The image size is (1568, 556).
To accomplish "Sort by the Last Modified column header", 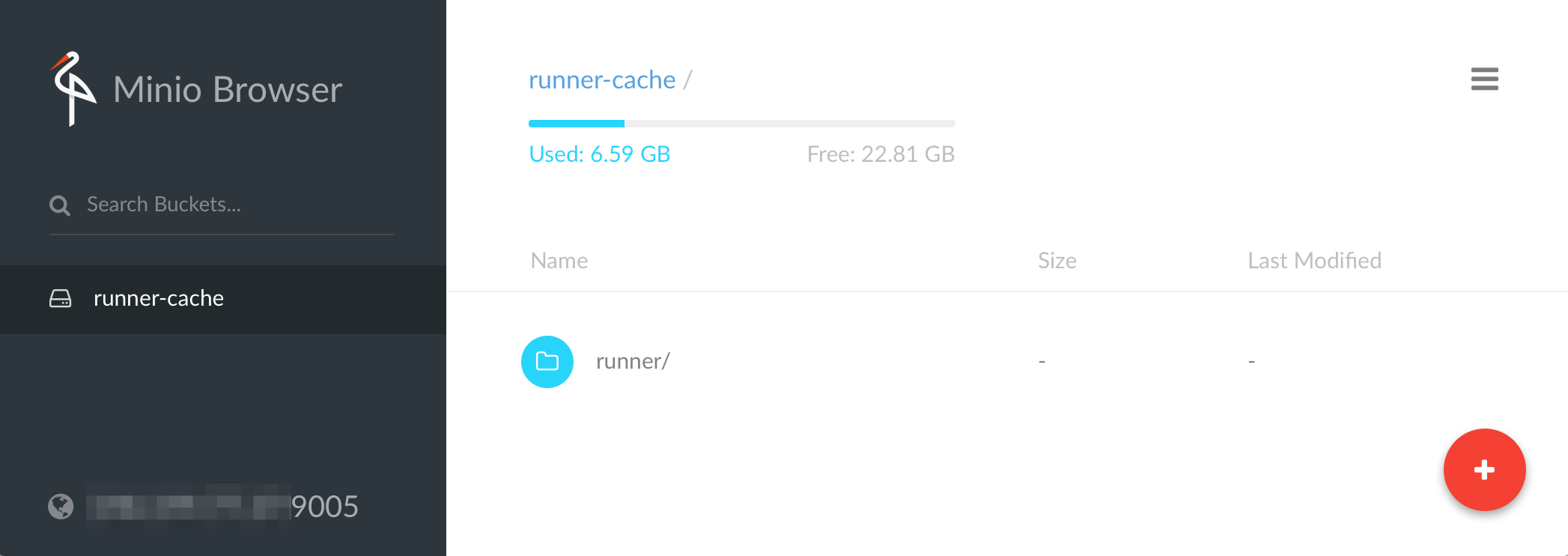I will 1314,260.
